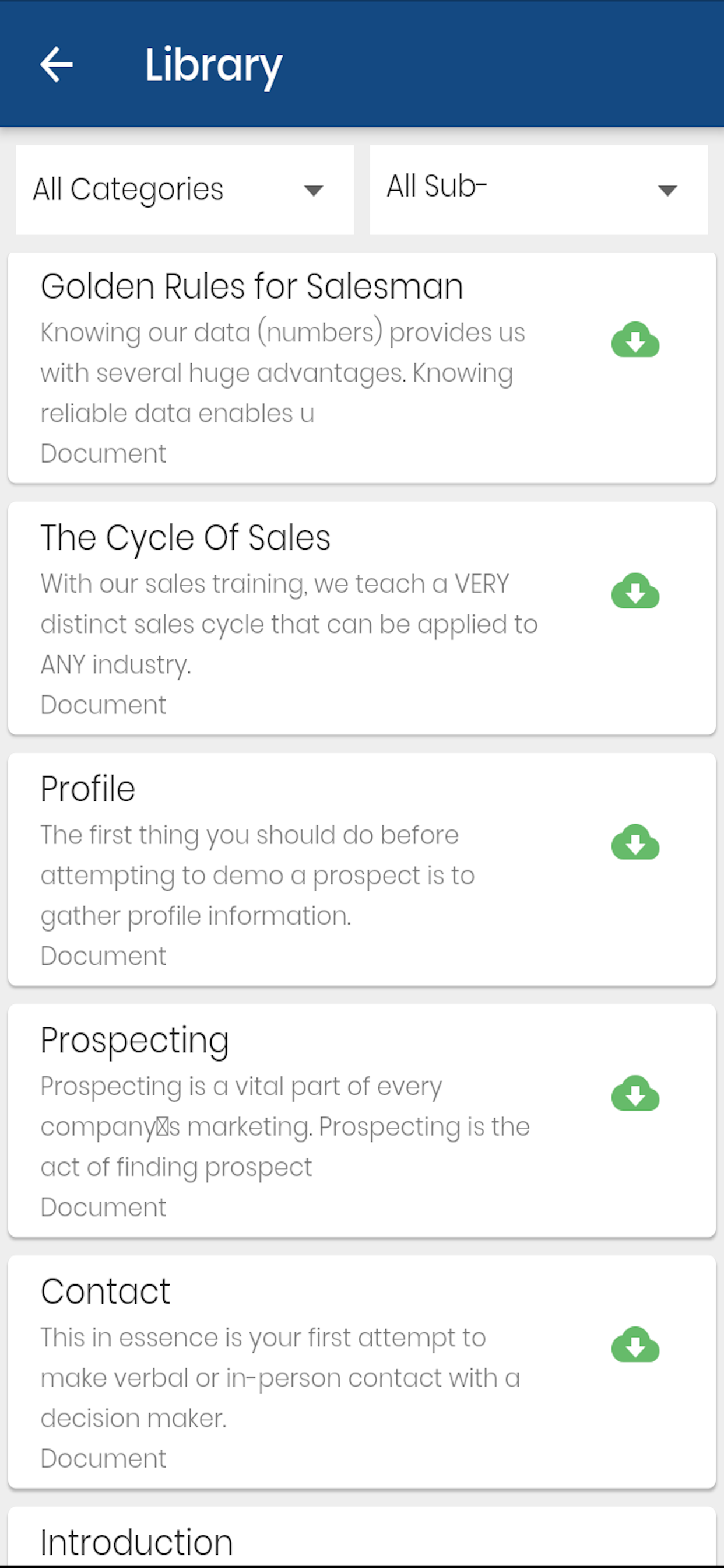The image size is (724, 1568).
Task: Download the Contact document
Action: click(635, 1345)
